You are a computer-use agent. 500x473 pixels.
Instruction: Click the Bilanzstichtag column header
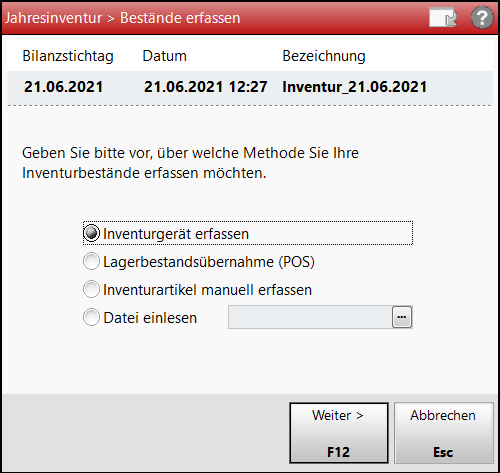[68, 56]
